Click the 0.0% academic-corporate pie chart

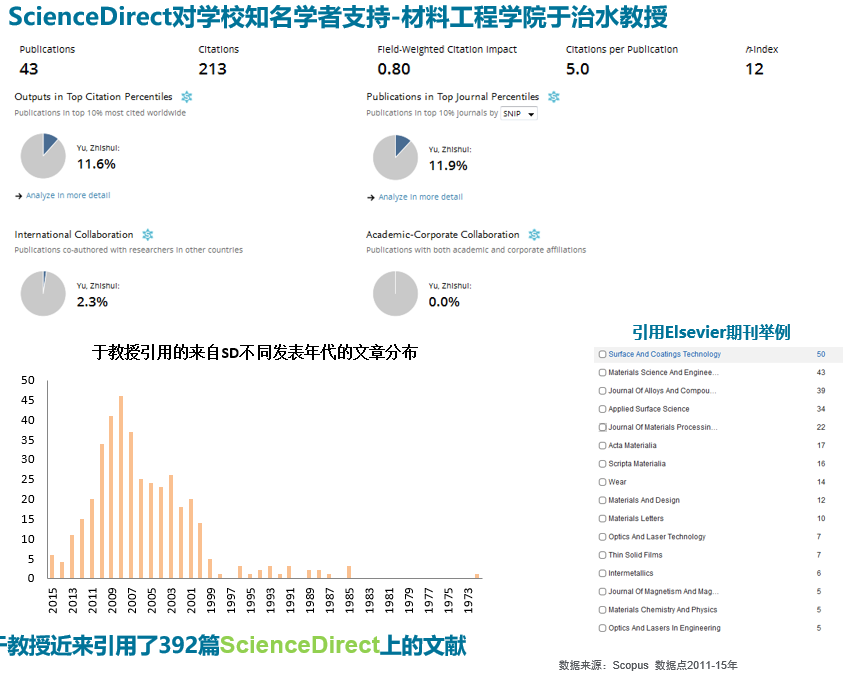(395, 293)
